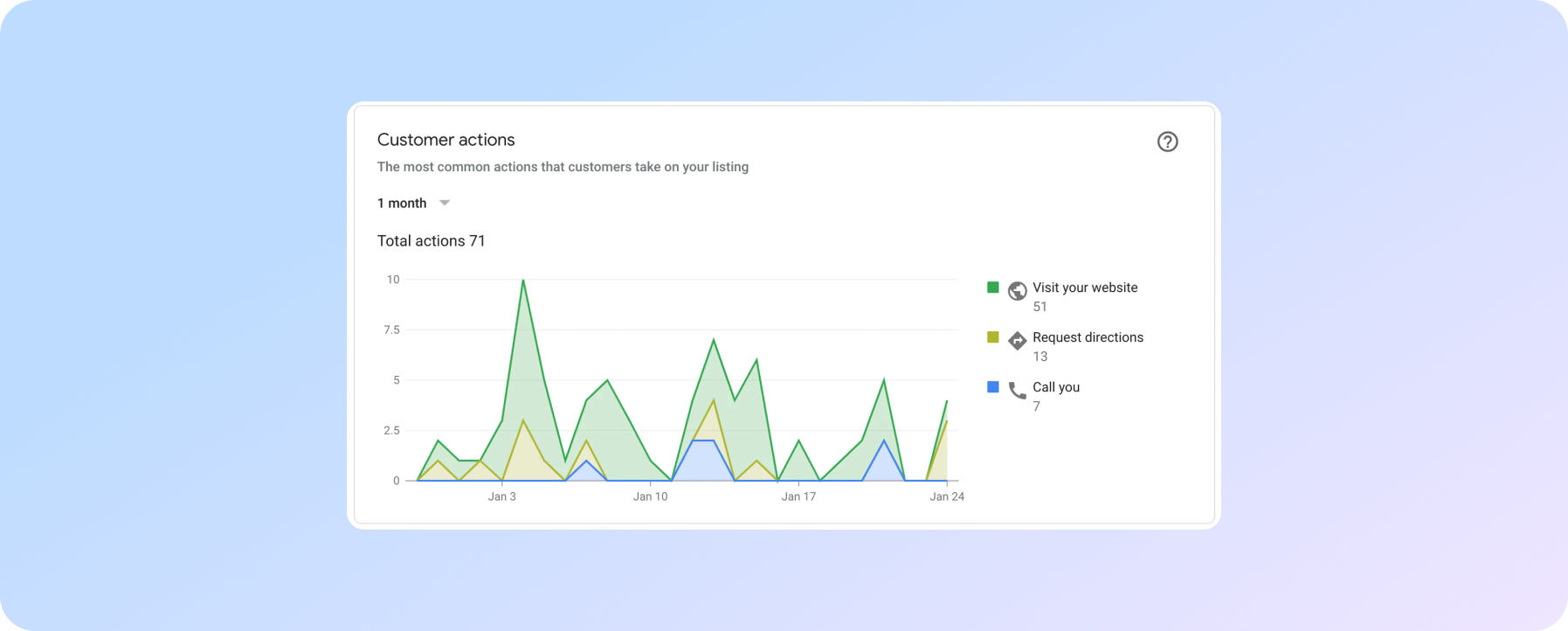
Task: Click the globe icon for Visit your website
Action: 1017,291
